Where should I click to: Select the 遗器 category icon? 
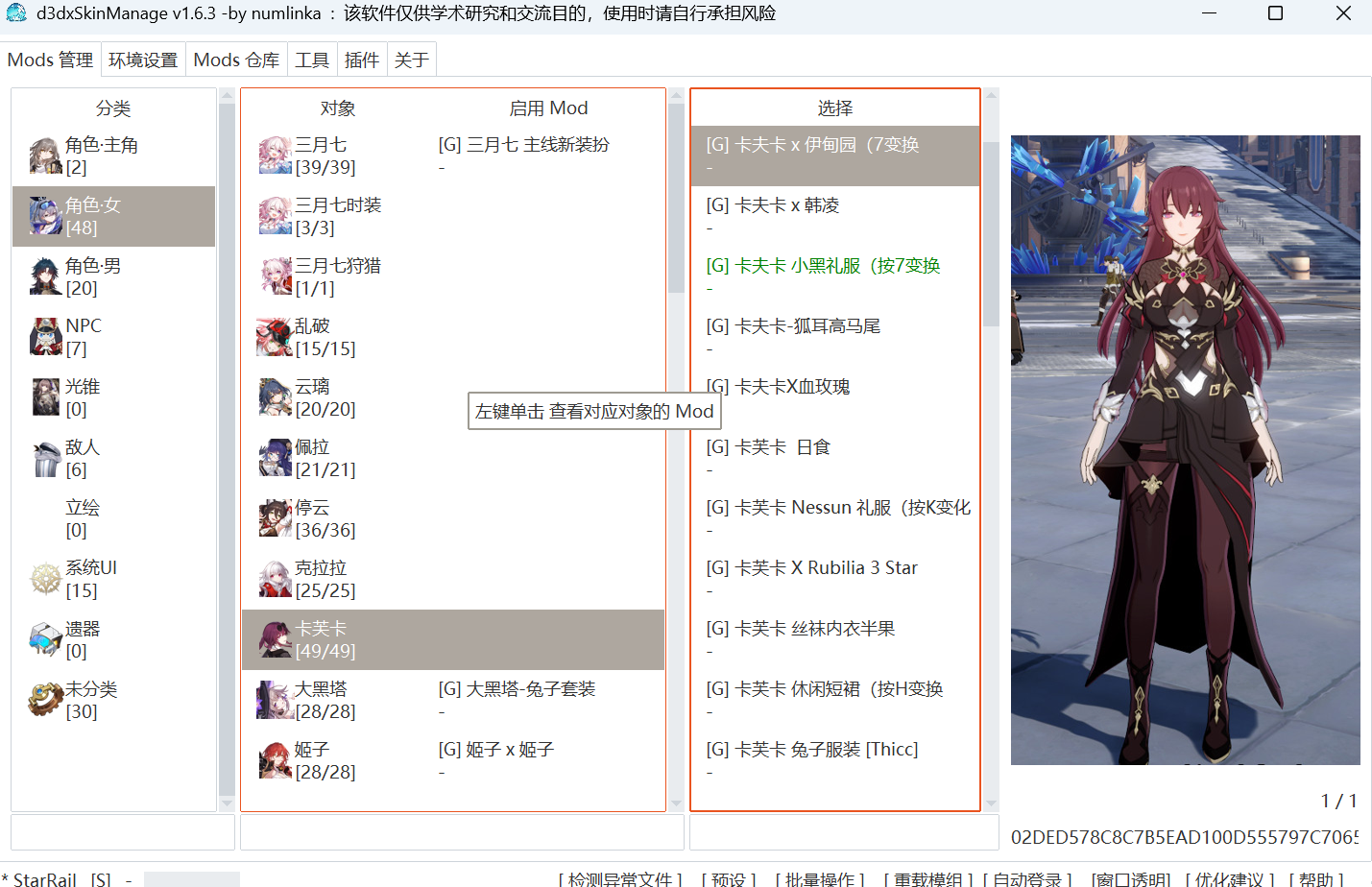click(x=45, y=640)
